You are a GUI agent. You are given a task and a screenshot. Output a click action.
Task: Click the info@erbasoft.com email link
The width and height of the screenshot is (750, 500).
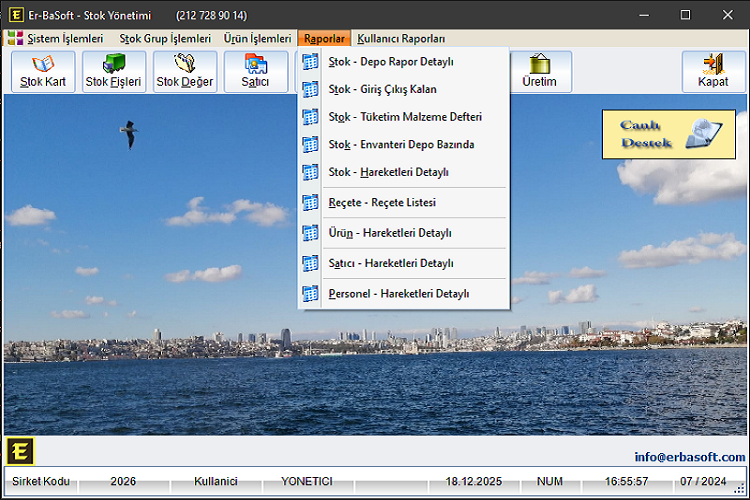(x=689, y=457)
